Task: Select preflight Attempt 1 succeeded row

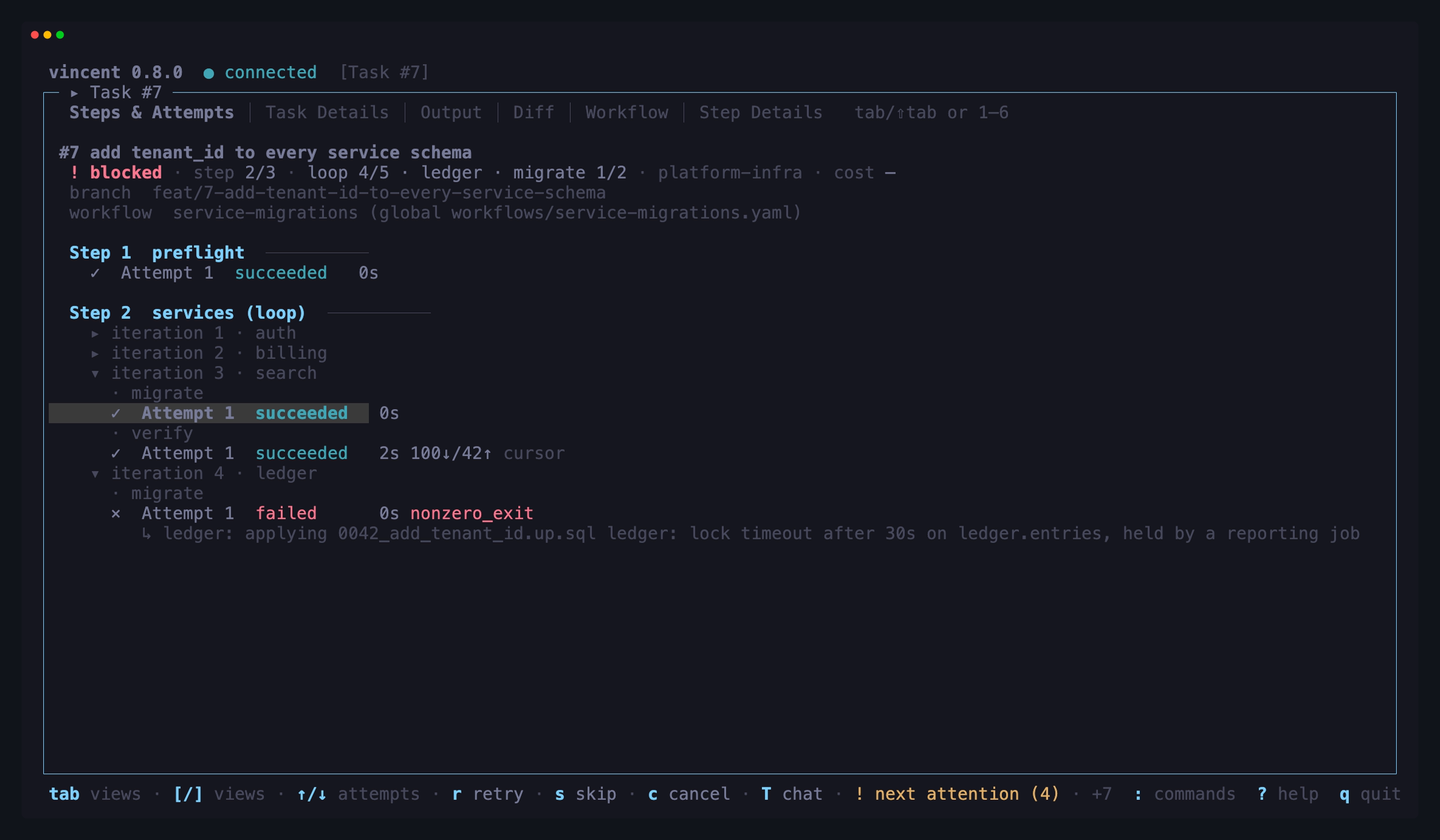Action: tap(234, 273)
